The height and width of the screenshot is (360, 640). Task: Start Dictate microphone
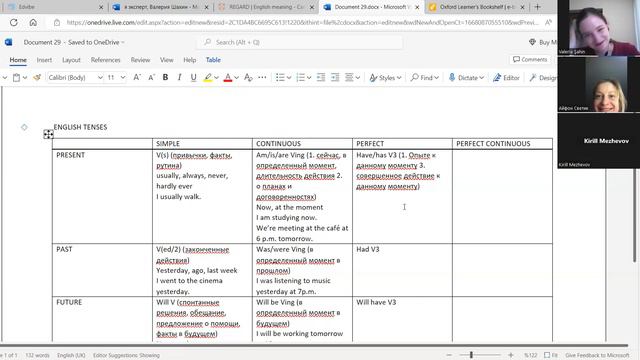(x=466, y=78)
